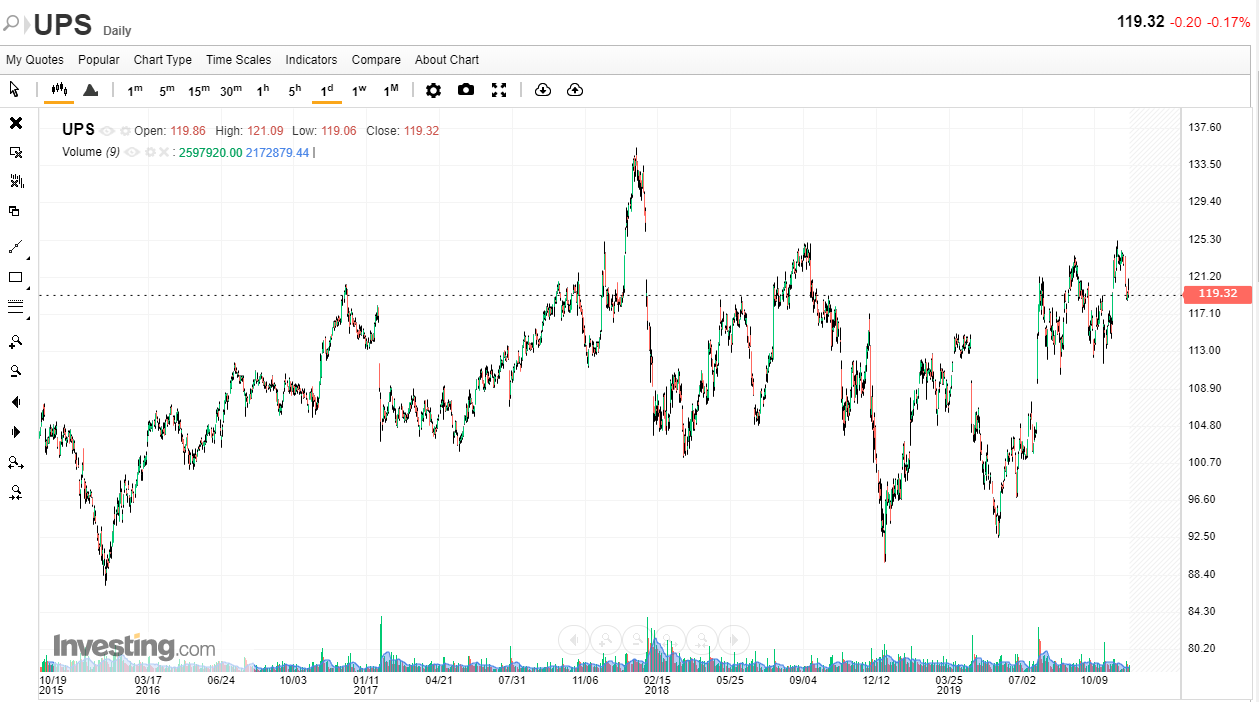The width and height of the screenshot is (1259, 702).
Task: Click the UPS ticker title text
Action: point(63,24)
